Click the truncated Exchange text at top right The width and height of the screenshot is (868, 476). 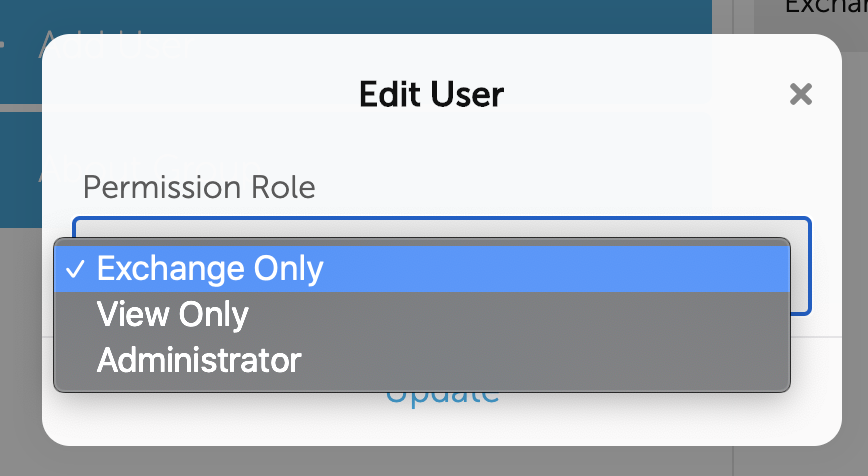pos(825,7)
